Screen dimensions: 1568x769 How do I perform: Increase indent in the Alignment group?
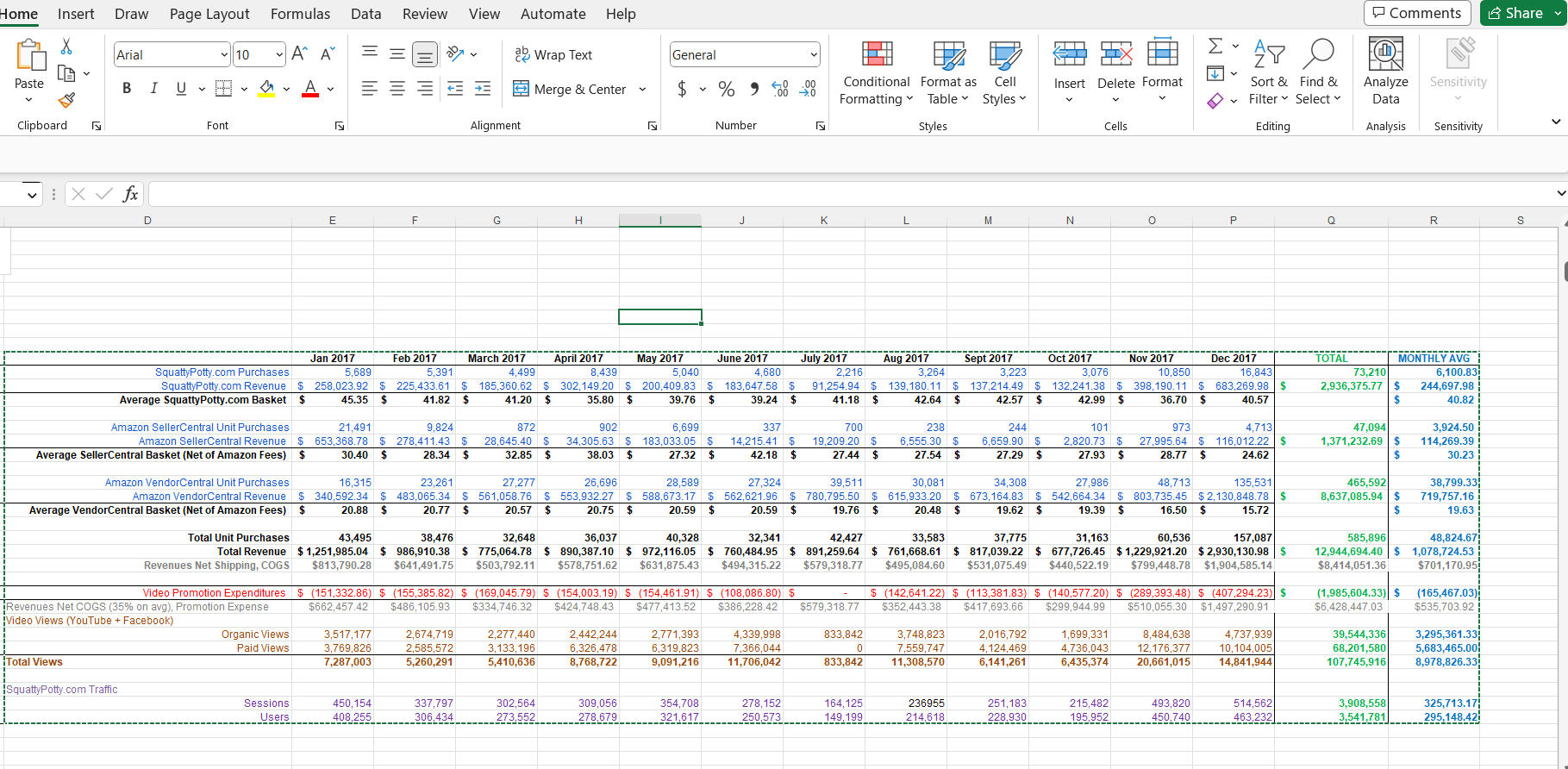point(483,88)
